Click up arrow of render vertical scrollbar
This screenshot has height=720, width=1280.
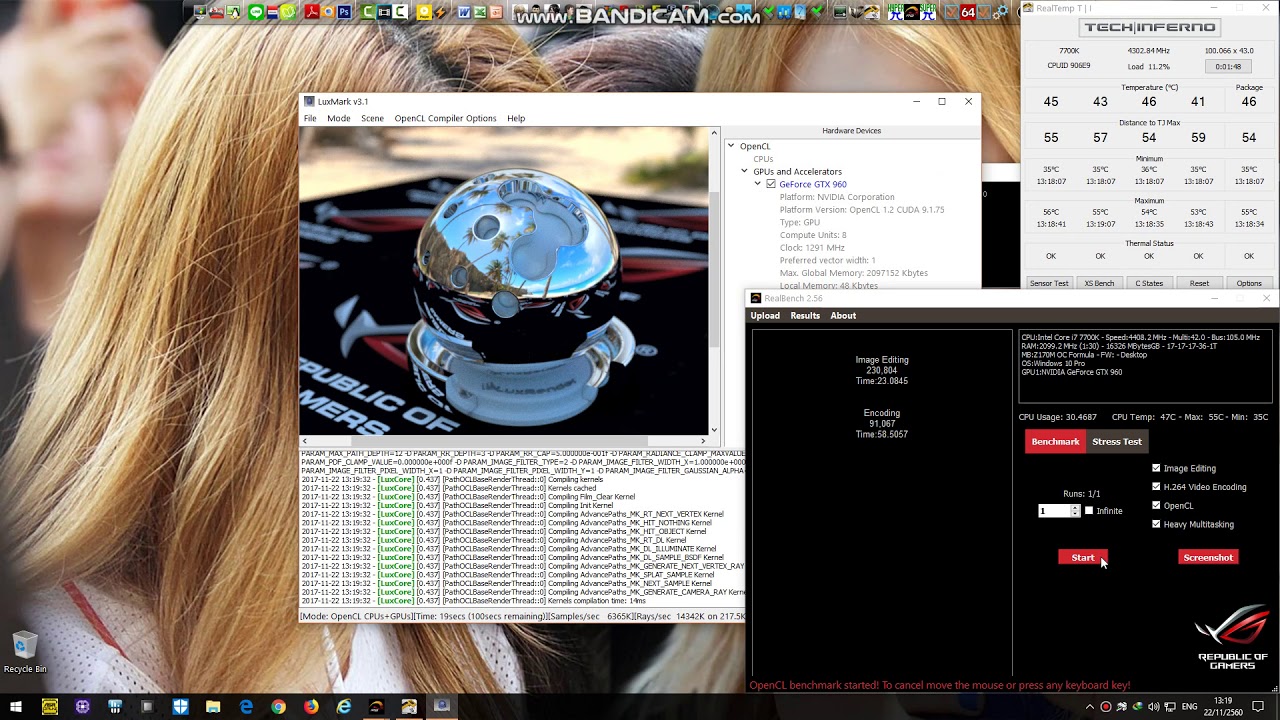pyautogui.click(x=714, y=132)
